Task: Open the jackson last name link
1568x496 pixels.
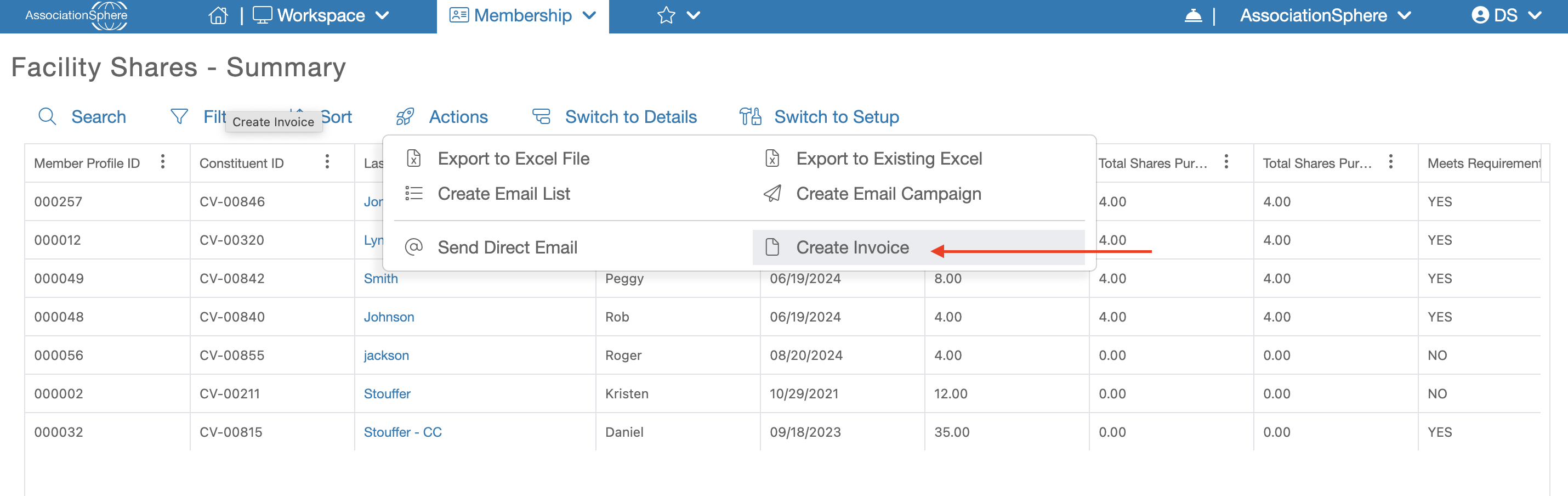Action: (386, 355)
